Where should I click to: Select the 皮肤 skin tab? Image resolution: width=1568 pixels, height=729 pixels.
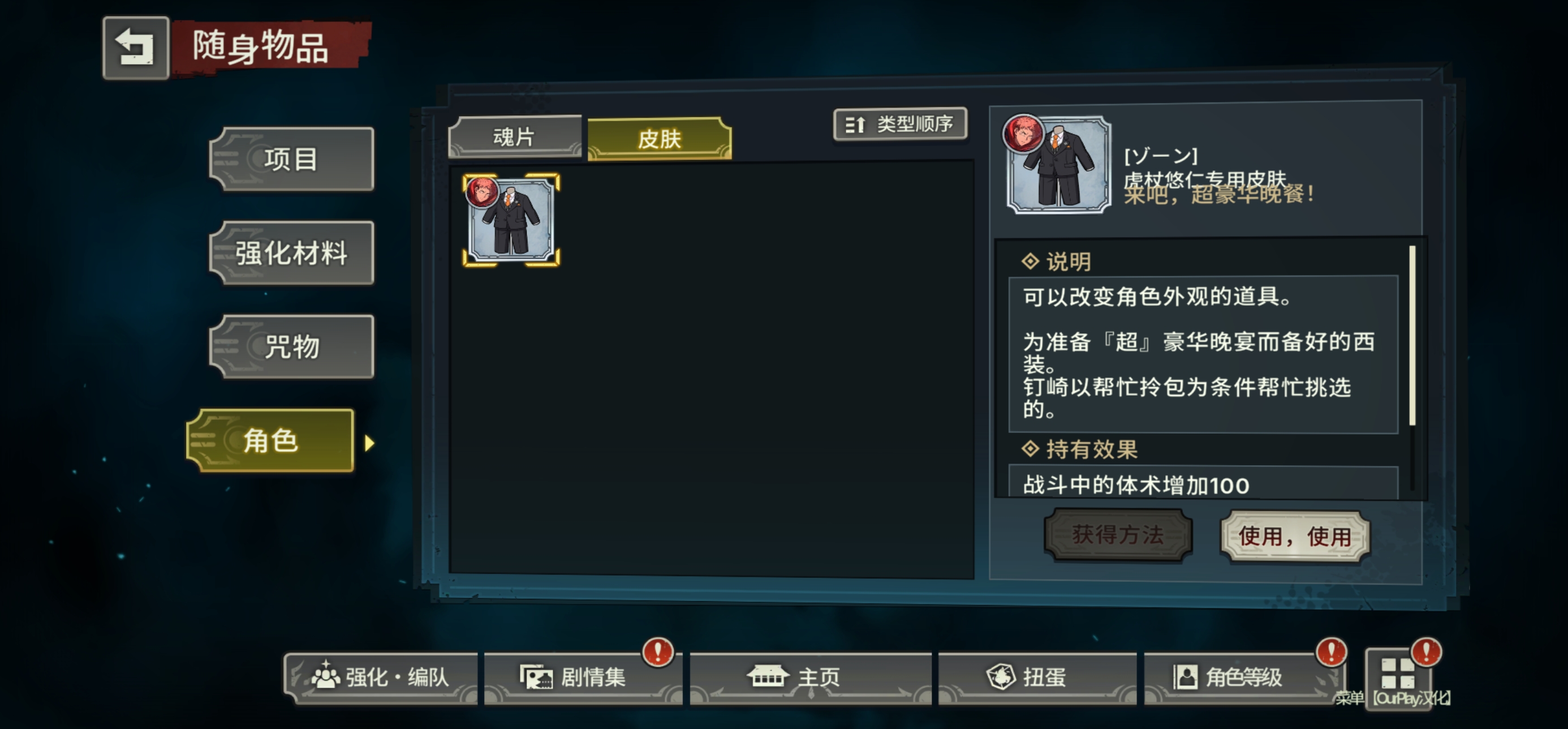[659, 139]
